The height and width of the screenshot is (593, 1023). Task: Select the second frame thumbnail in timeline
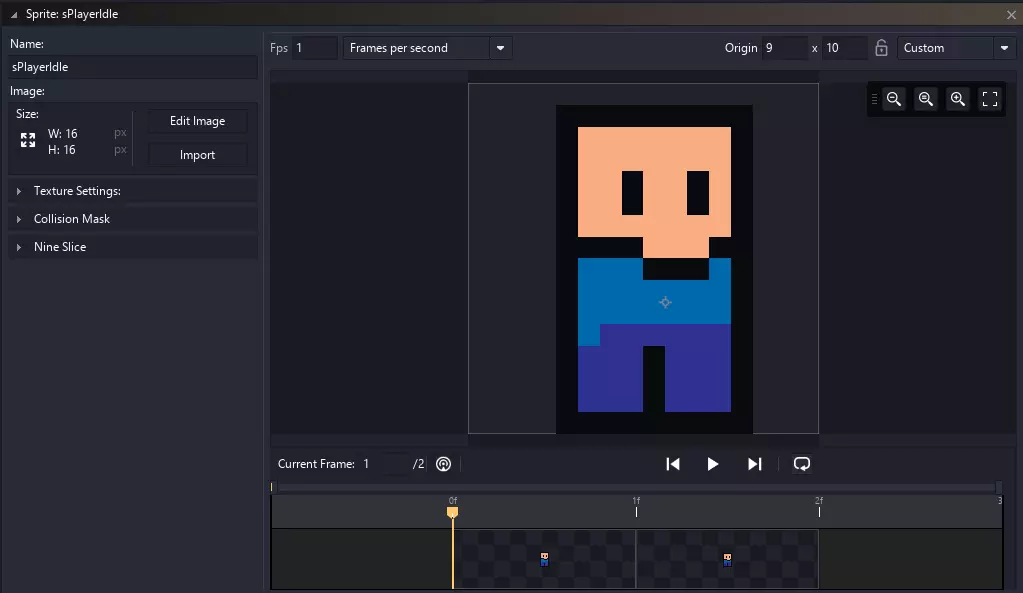tap(727, 559)
